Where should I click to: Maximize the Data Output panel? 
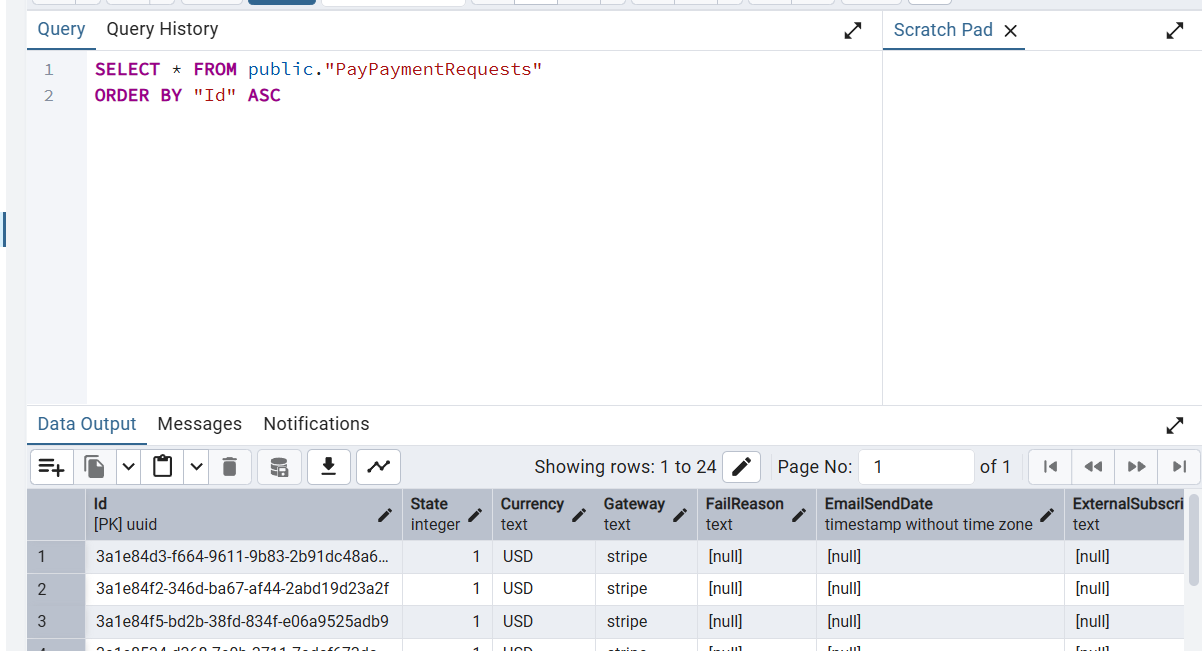[1175, 426]
